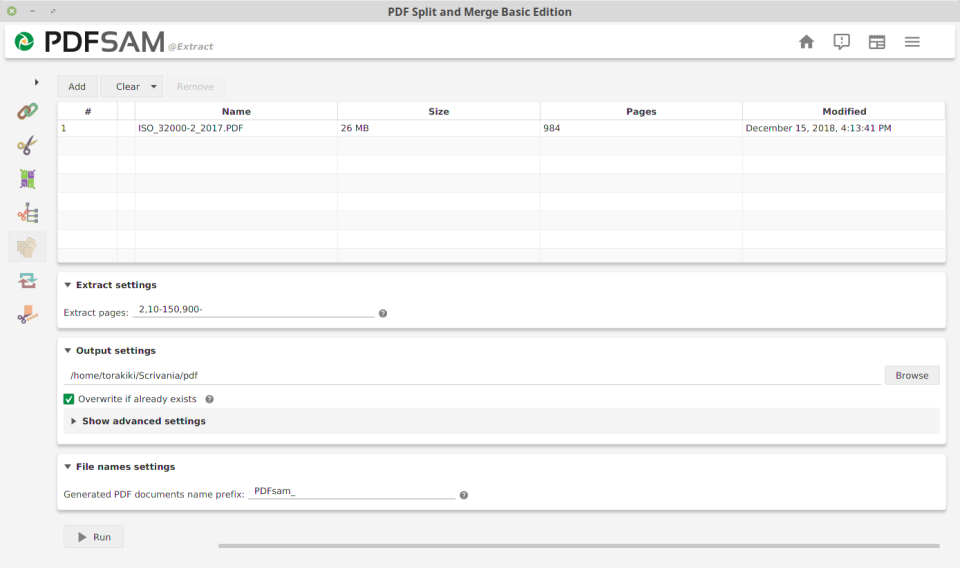Open the Split tool scissors icon

click(x=27, y=146)
